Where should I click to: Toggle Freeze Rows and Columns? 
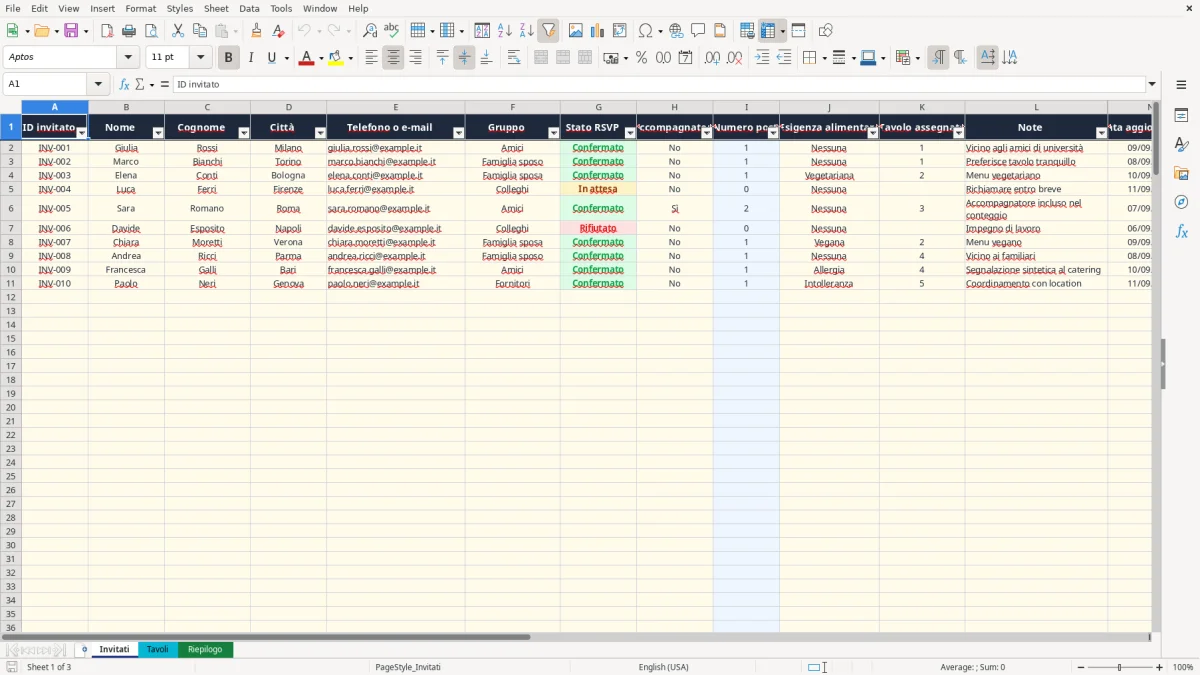coord(768,31)
